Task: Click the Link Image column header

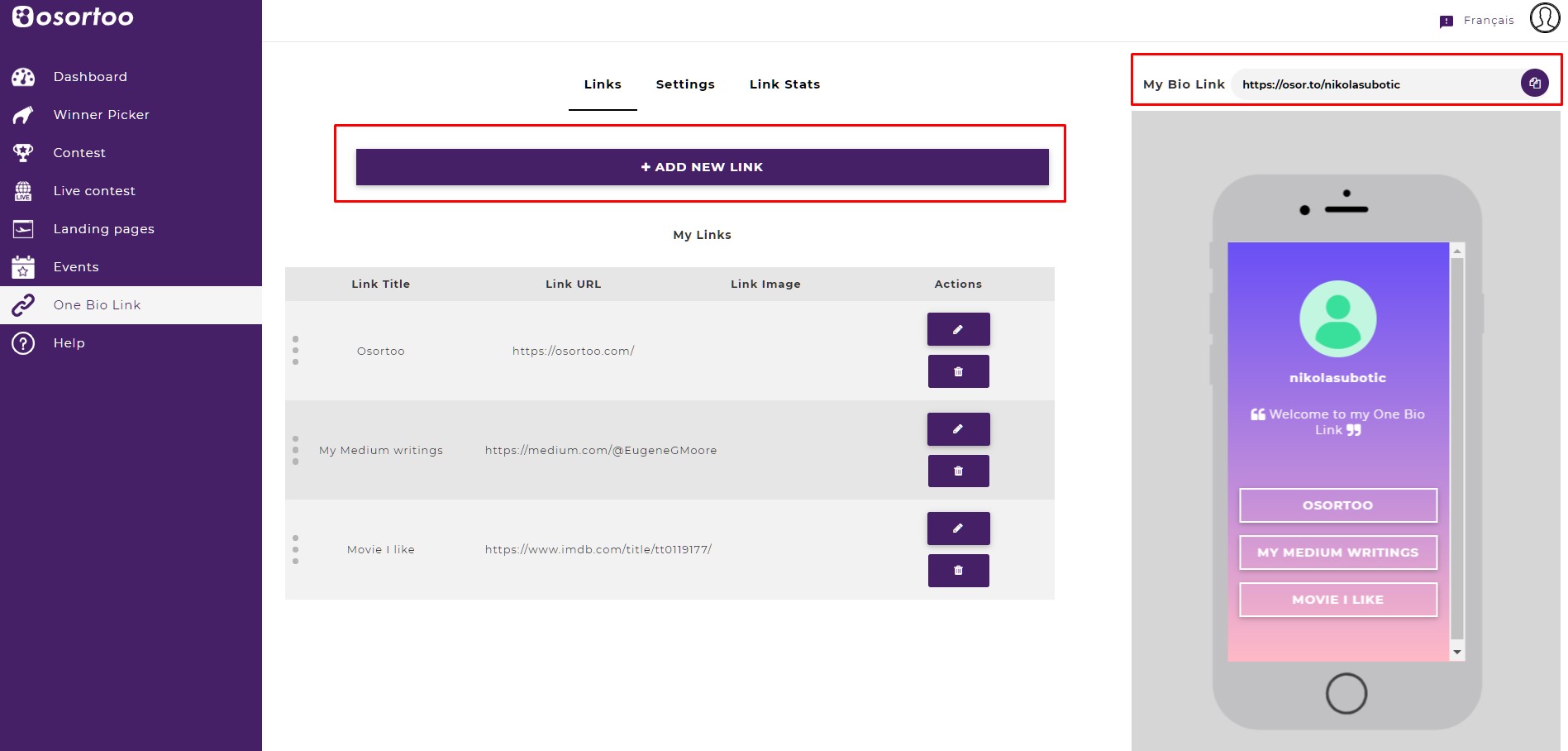Action: tap(766, 284)
